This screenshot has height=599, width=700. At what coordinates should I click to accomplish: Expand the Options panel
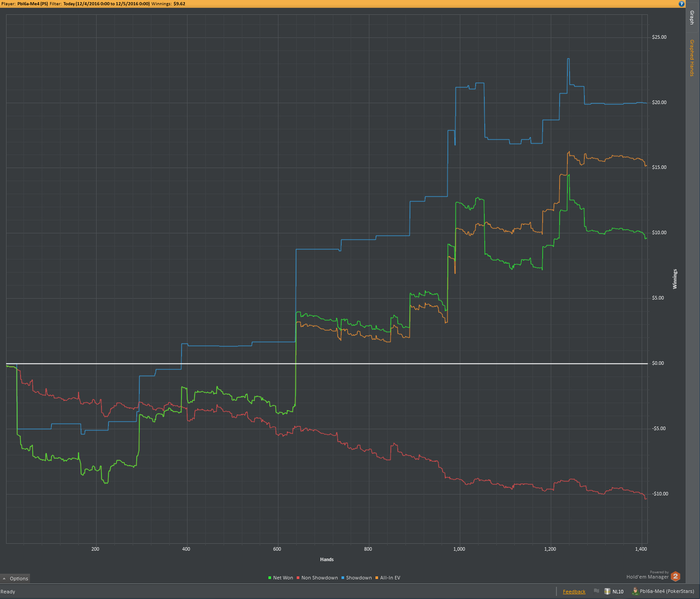pos(15,578)
